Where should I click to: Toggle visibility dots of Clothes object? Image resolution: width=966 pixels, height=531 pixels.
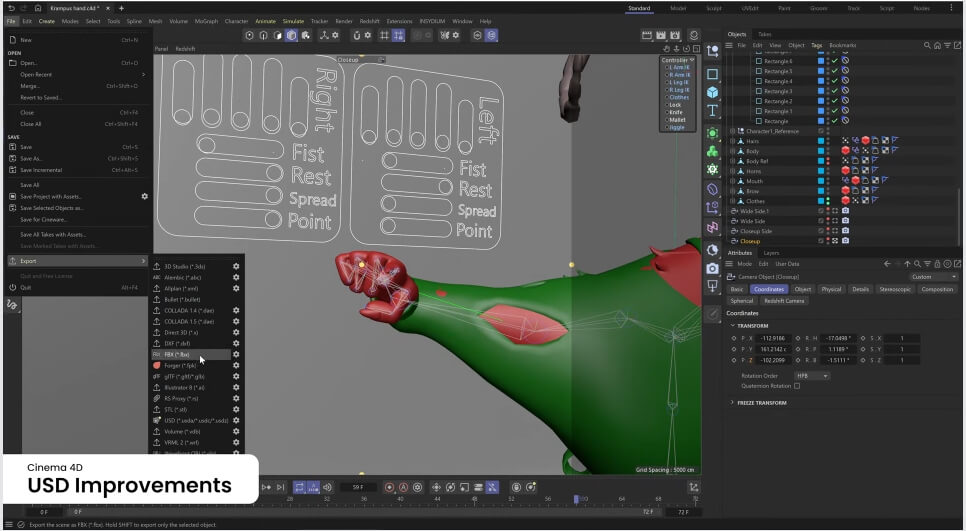tap(828, 201)
